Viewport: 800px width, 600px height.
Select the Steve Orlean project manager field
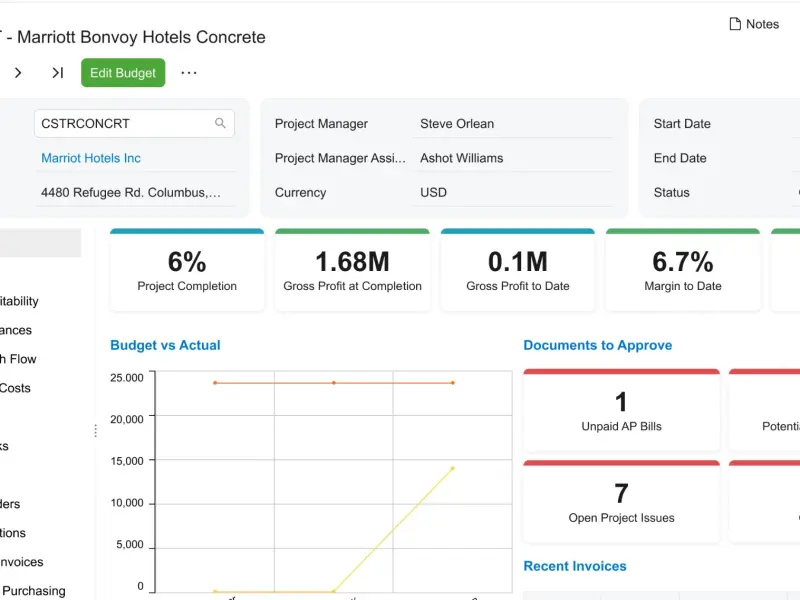click(512, 123)
